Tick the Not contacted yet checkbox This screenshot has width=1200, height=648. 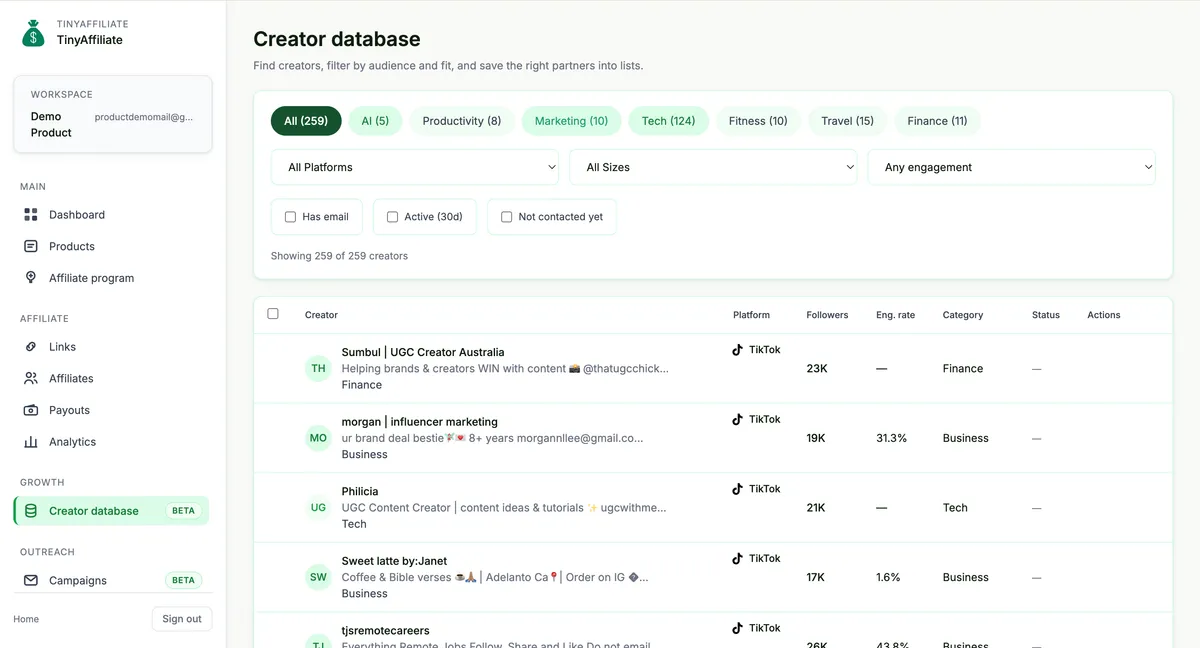(507, 217)
